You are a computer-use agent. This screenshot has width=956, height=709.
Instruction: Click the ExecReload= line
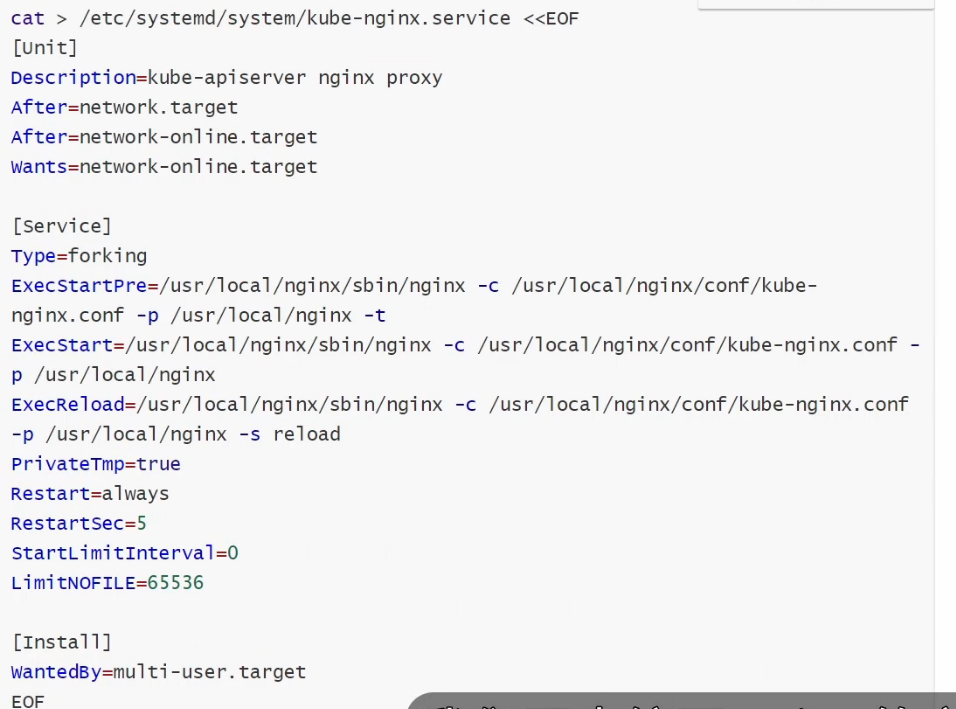[460, 405]
